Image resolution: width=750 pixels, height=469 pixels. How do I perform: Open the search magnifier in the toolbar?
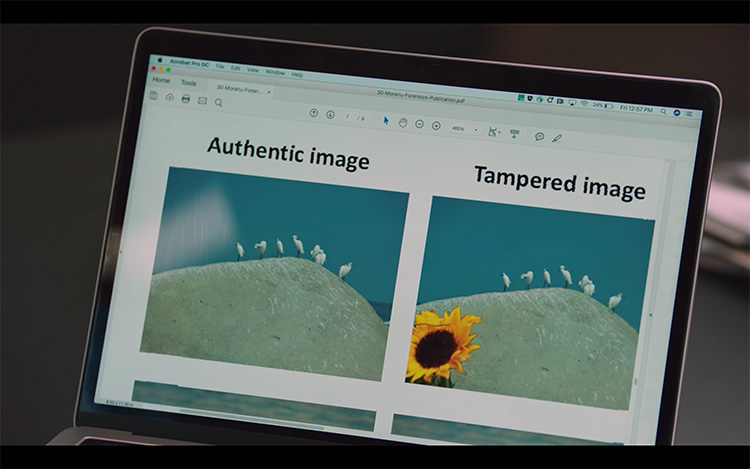[218, 102]
